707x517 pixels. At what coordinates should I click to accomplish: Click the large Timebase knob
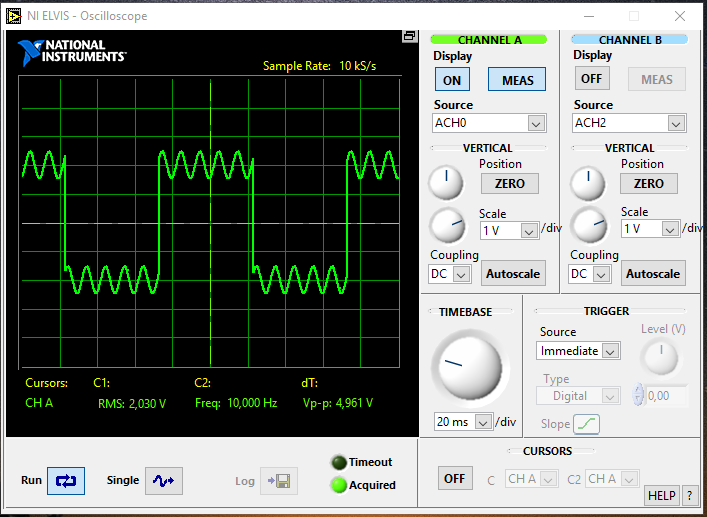469,369
